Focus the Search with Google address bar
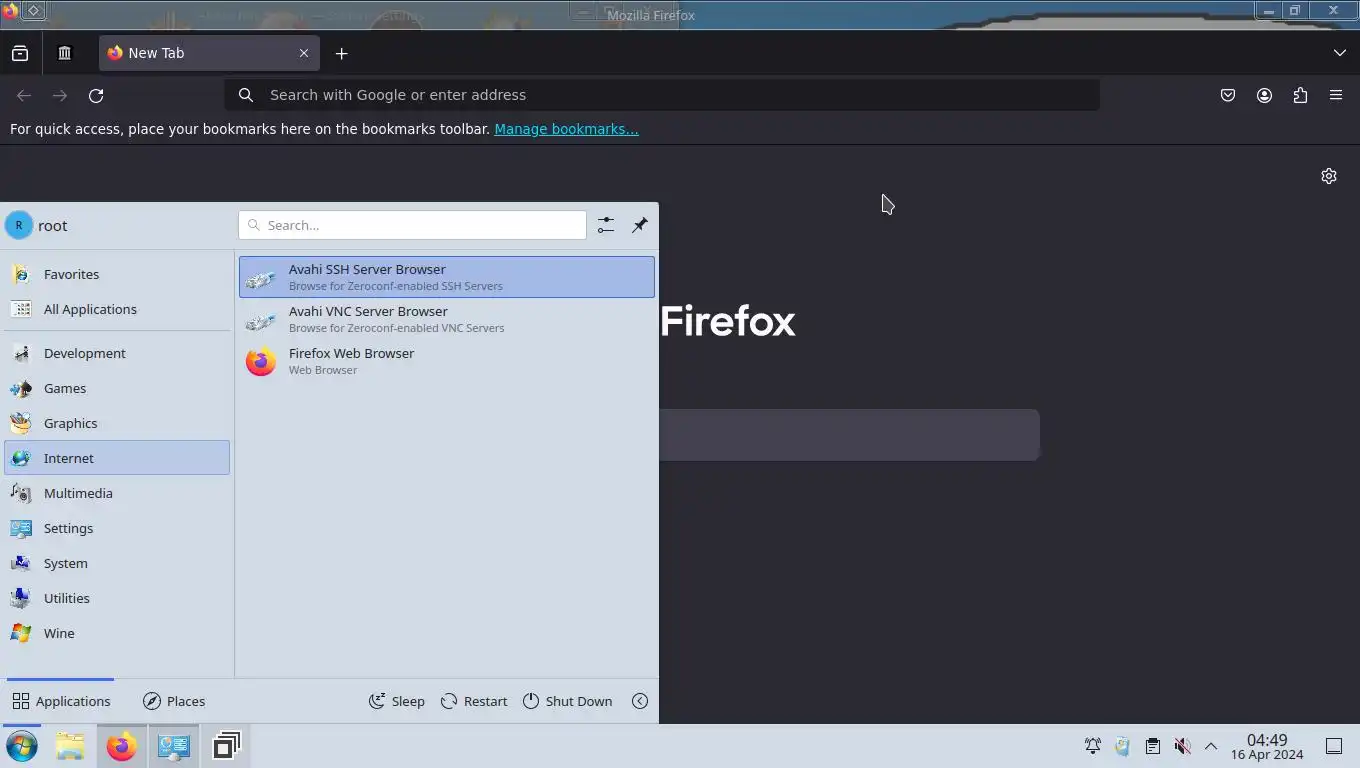This screenshot has height=768, width=1360. pyautogui.click(x=662, y=95)
